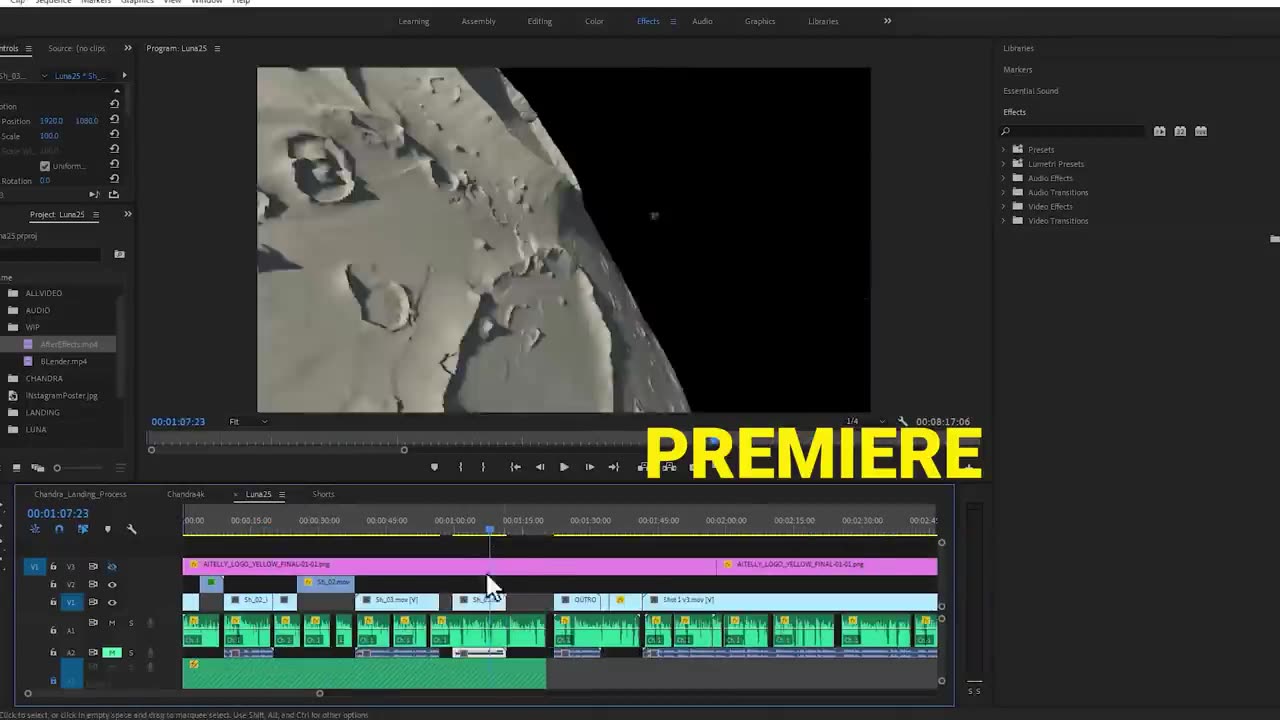Add marker button in Program monitor

tap(434, 467)
